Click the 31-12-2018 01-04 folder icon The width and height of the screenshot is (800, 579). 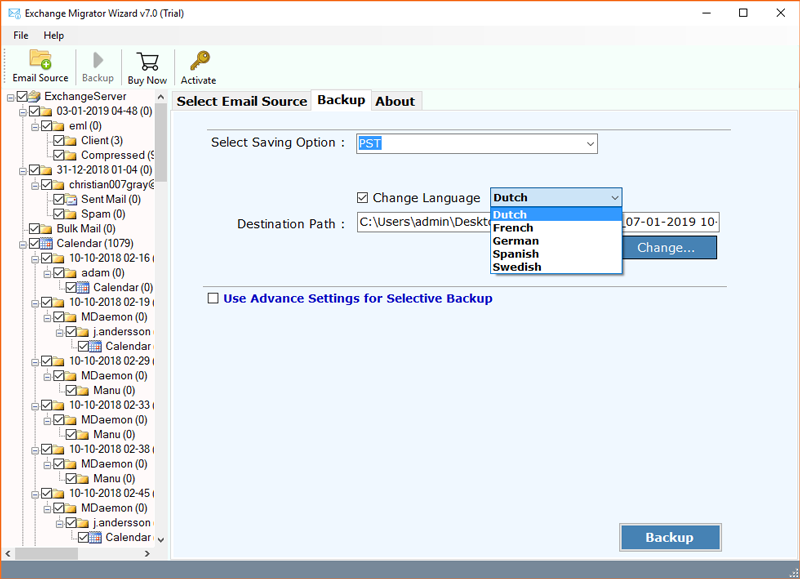pos(46,170)
